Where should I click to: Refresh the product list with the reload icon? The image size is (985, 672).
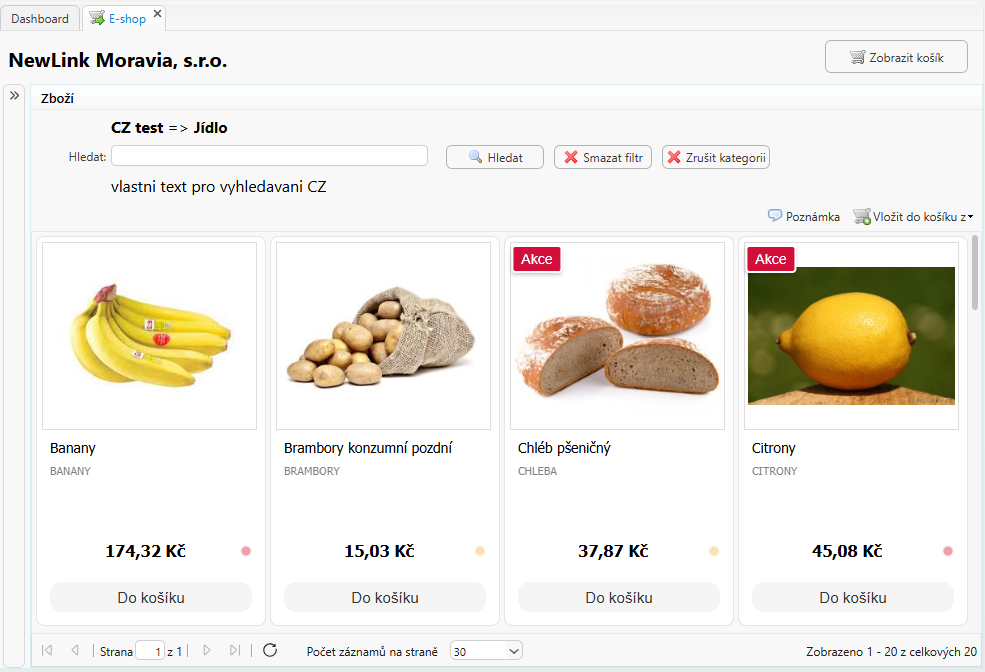tap(270, 650)
